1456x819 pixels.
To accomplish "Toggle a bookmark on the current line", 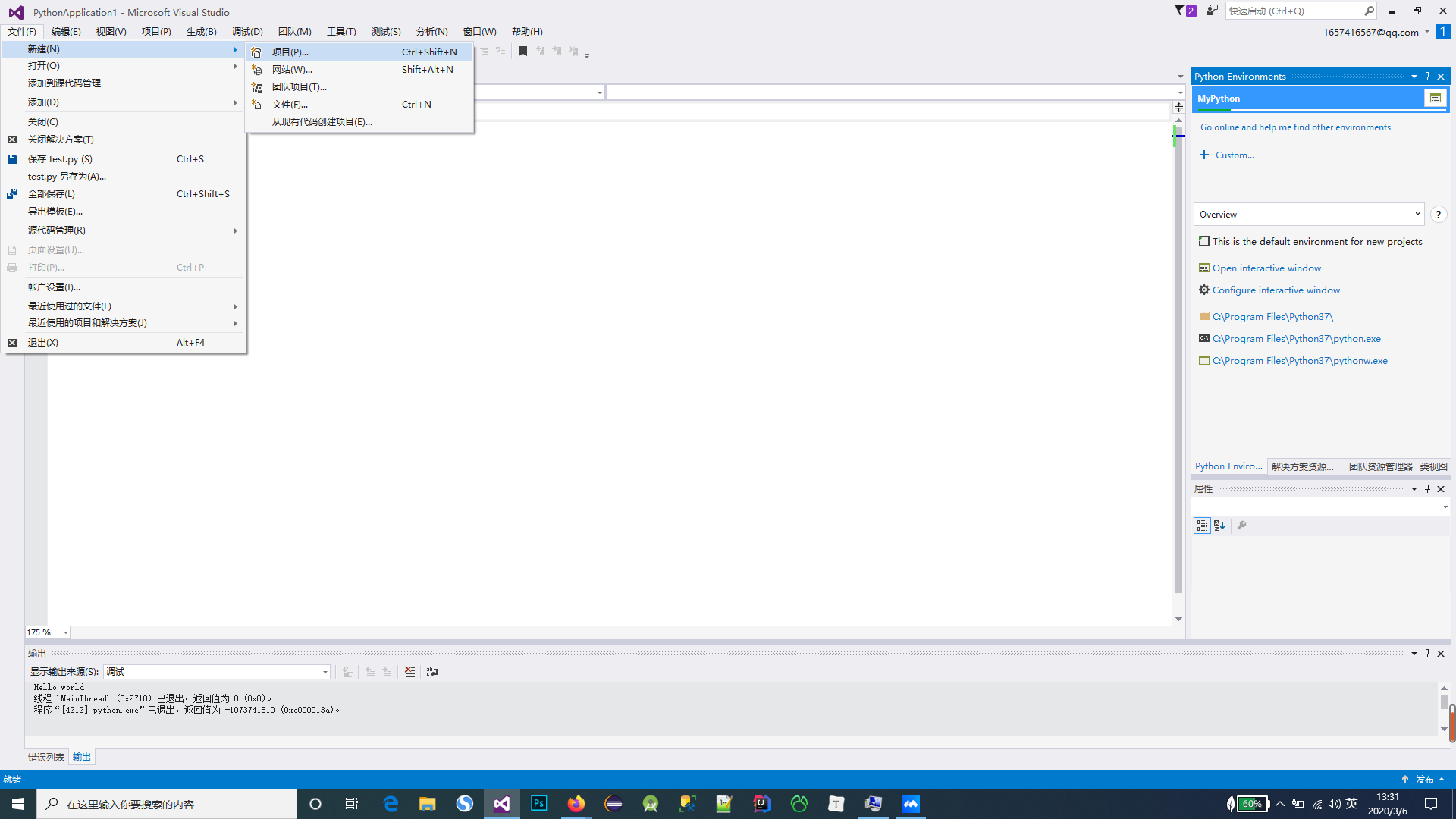I will (x=522, y=51).
